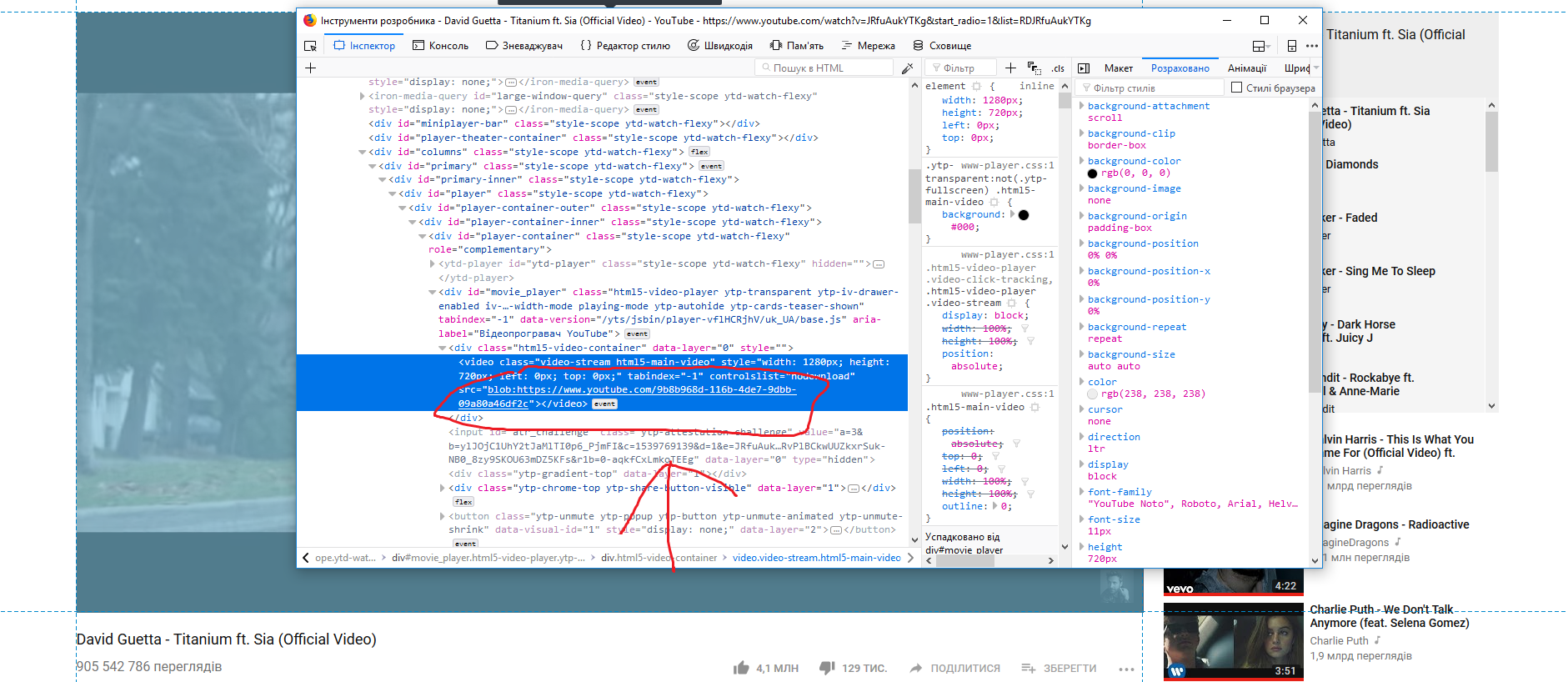The width and height of the screenshot is (1568, 682).
Task: Click the create new node plus icon
Action: click(x=310, y=68)
